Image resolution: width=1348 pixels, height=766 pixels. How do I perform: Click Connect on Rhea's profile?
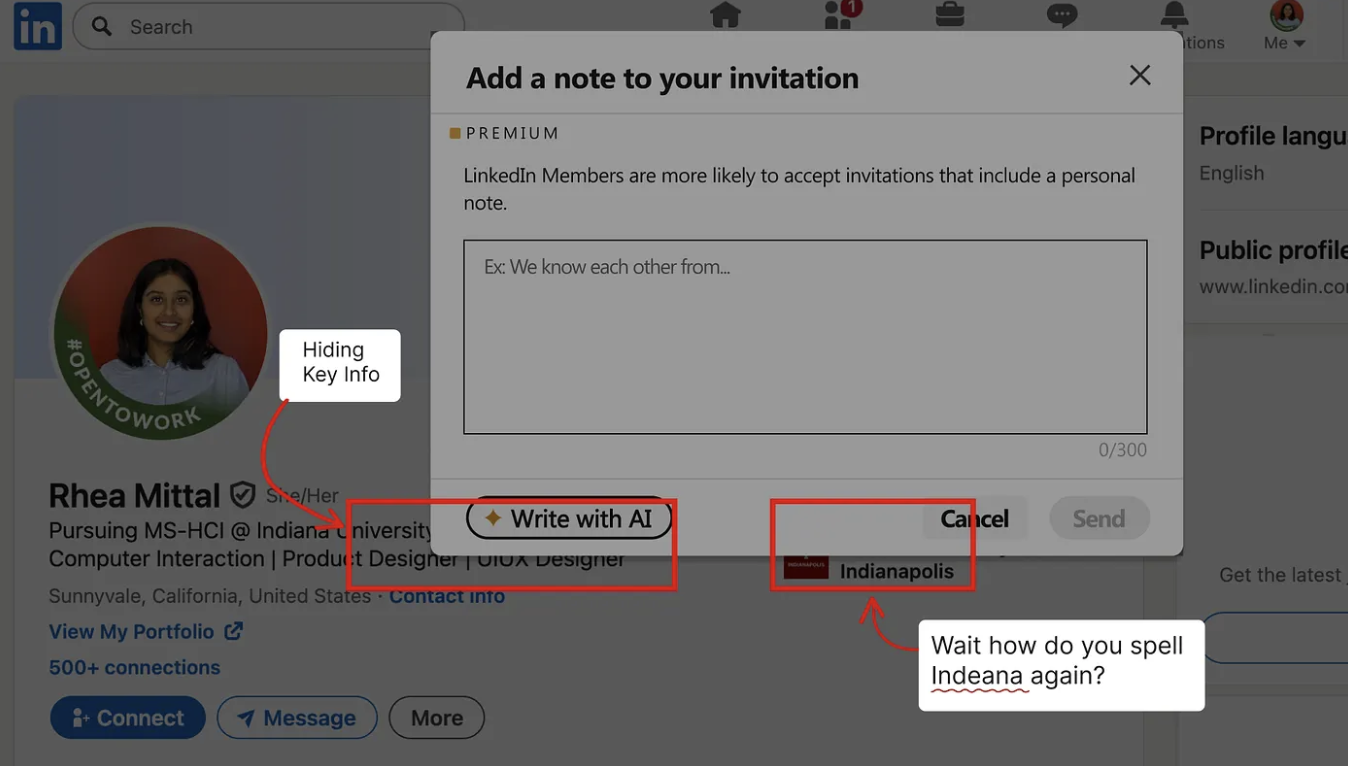[127, 717]
